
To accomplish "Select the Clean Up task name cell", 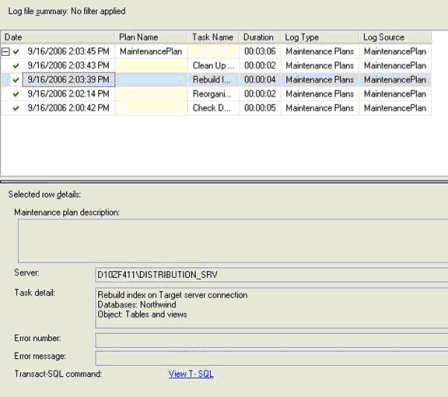I will click(x=213, y=65).
